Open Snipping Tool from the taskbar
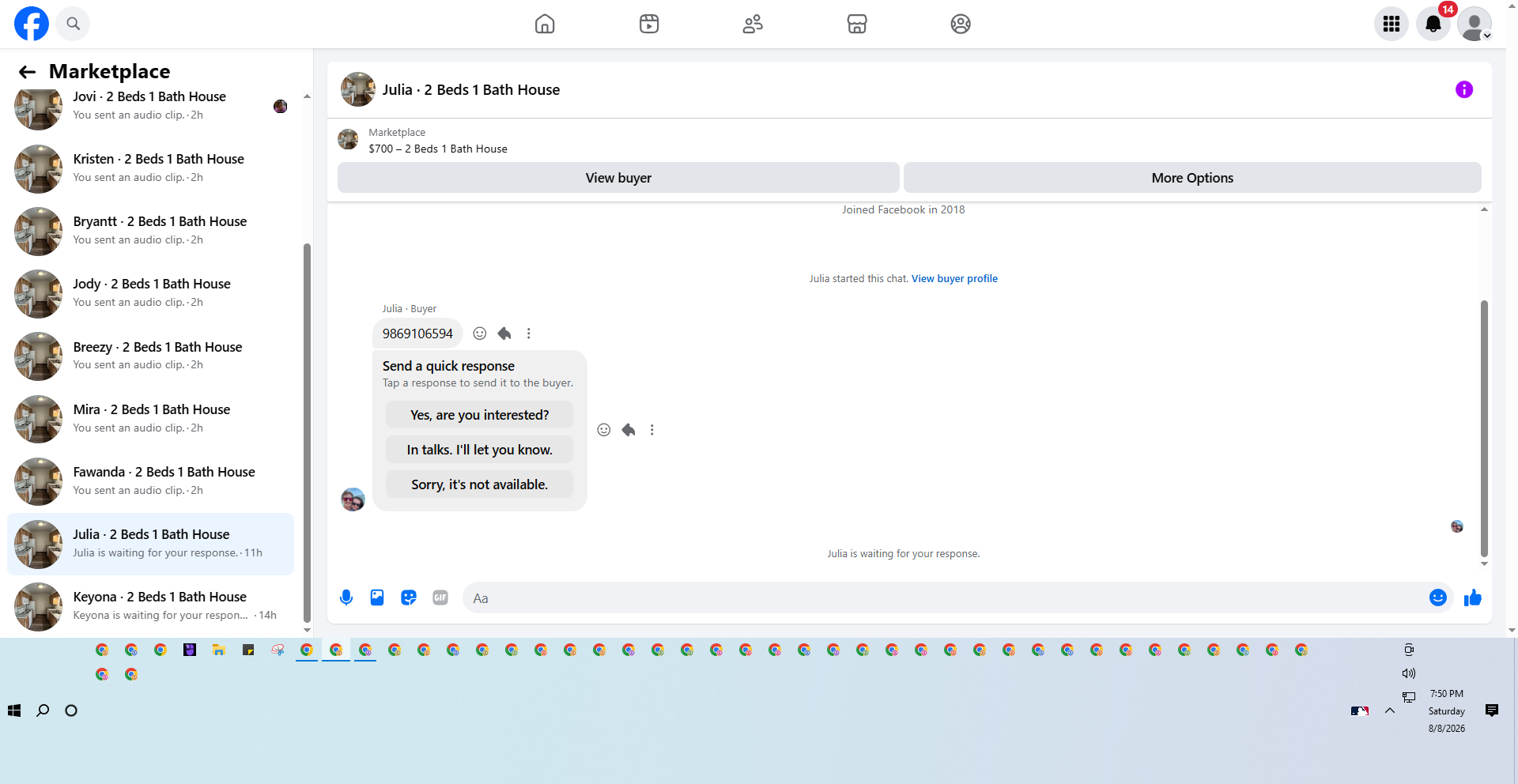 278,650
